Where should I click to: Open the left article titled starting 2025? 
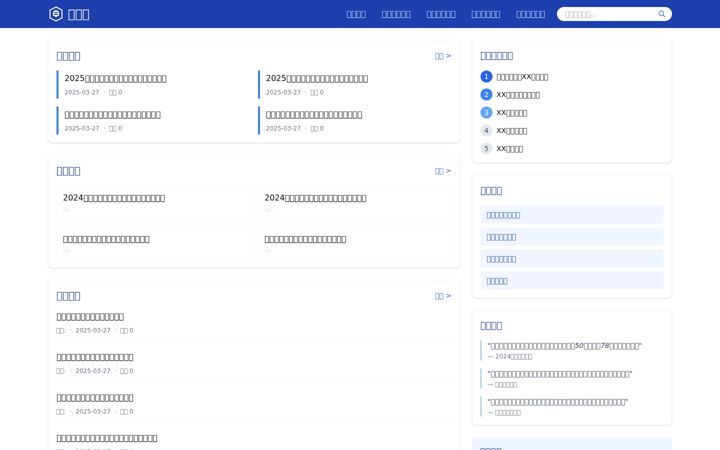[x=115, y=79]
